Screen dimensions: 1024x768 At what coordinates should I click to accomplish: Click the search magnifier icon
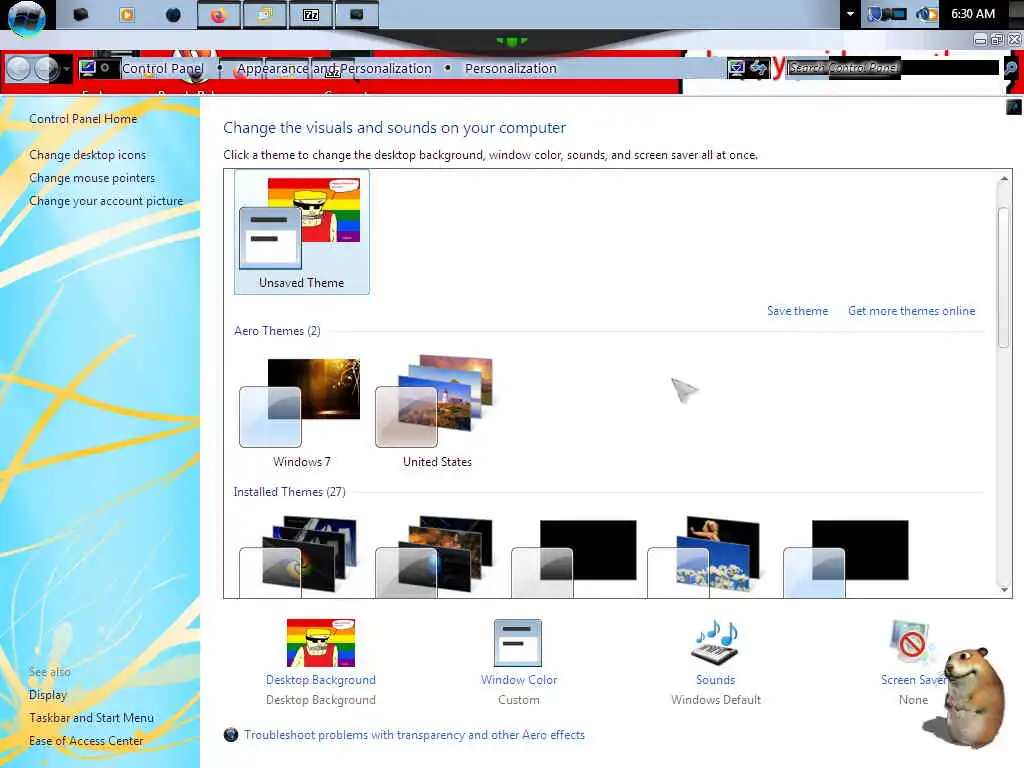click(1011, 67)
